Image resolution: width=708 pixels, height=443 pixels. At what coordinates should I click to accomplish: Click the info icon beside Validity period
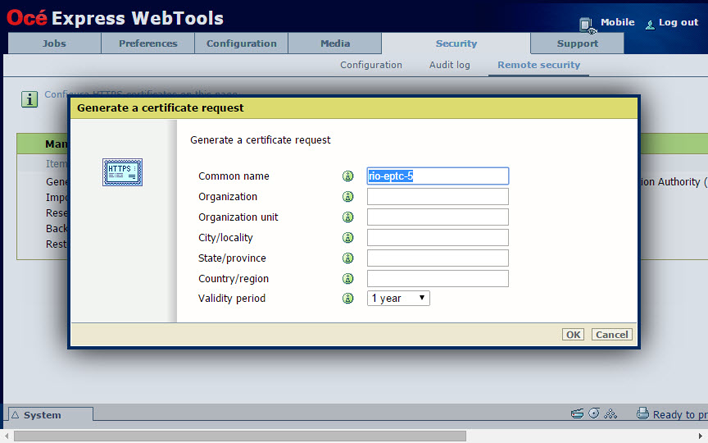(348, 298)
